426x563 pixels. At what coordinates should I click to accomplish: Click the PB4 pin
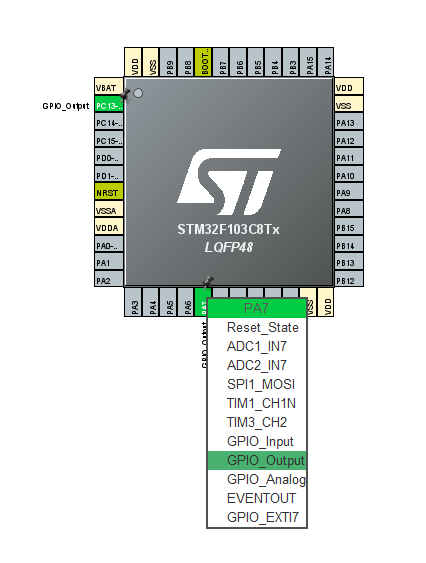pos(273,62)
